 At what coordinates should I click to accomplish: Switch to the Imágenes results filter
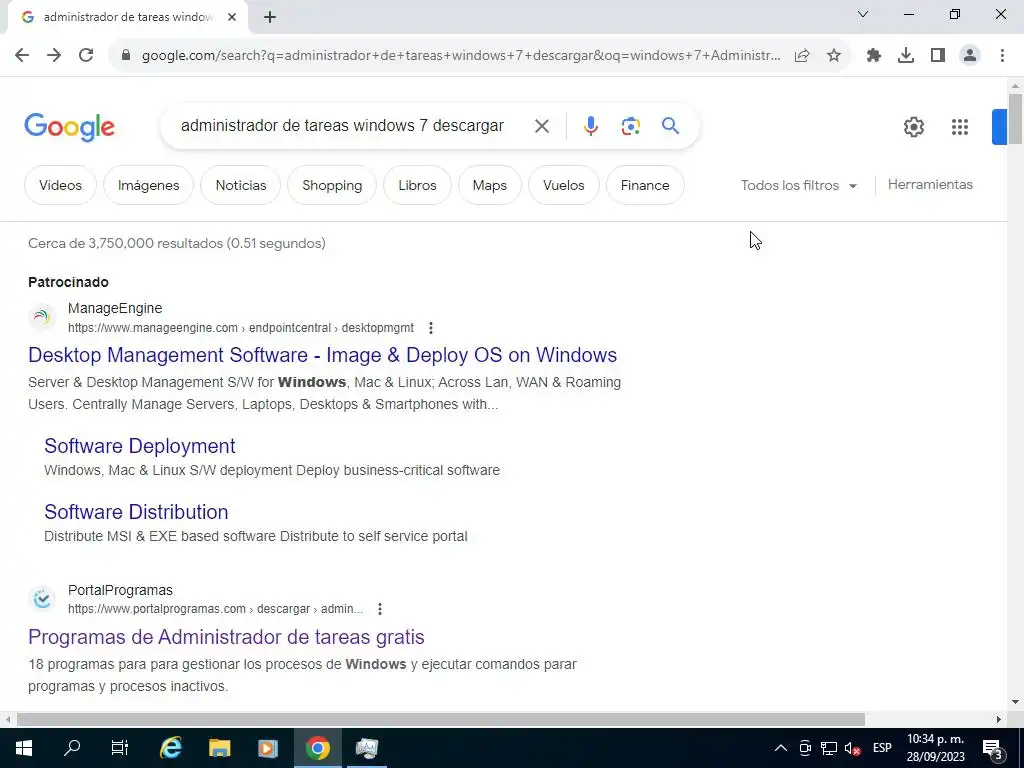[148, 185]
